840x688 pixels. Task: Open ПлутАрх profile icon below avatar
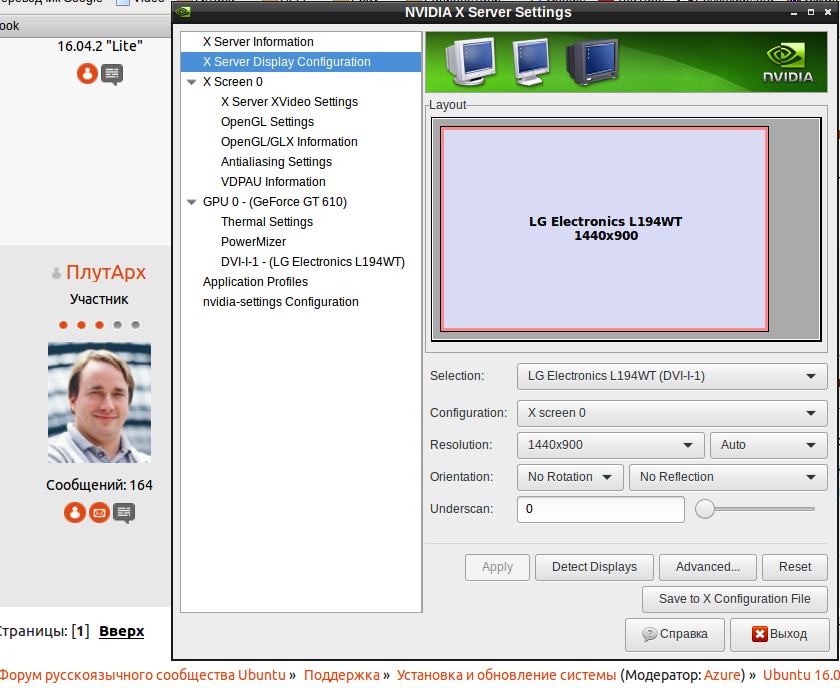75,512
